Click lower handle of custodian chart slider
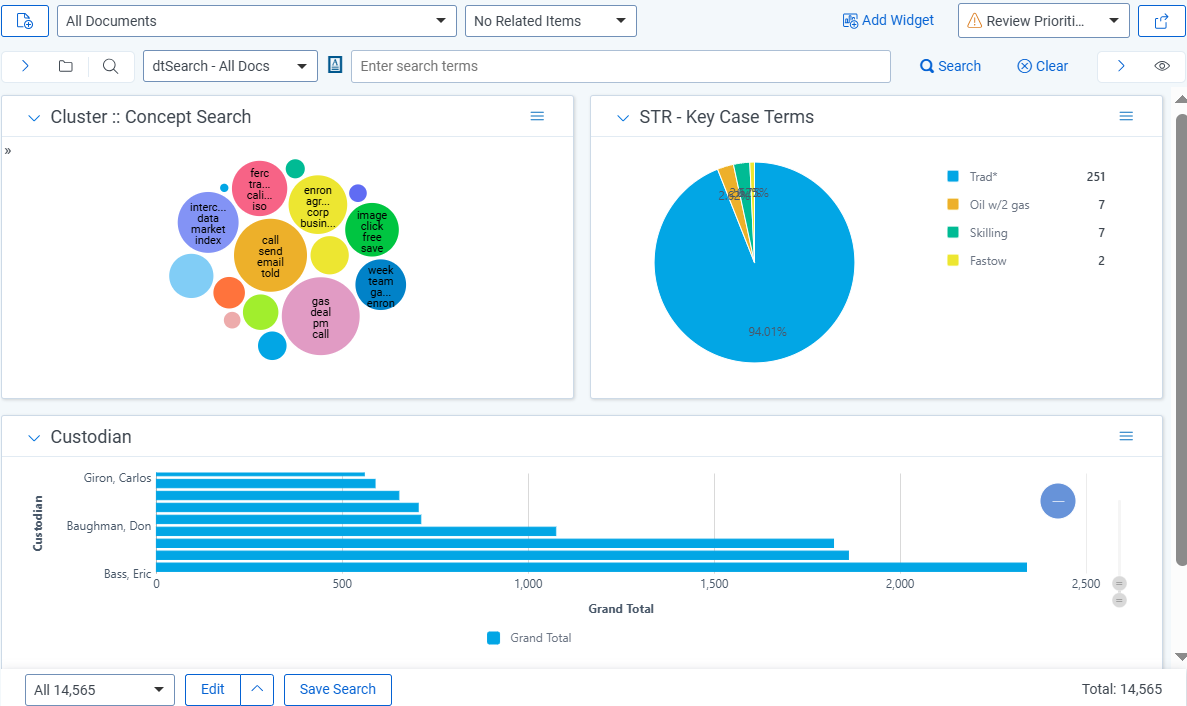 tap(1120, 600)
